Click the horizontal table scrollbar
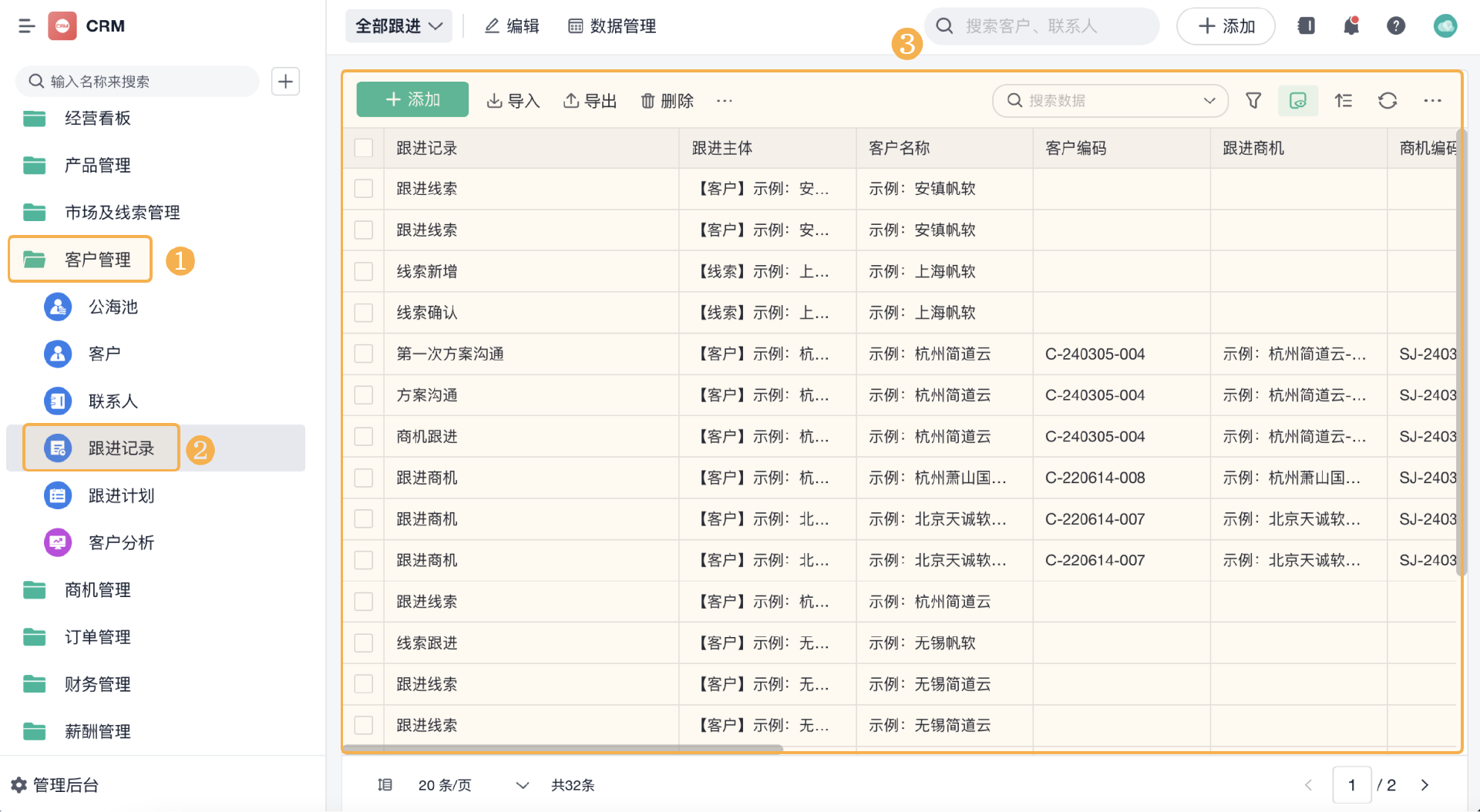 tap(563, 747)
